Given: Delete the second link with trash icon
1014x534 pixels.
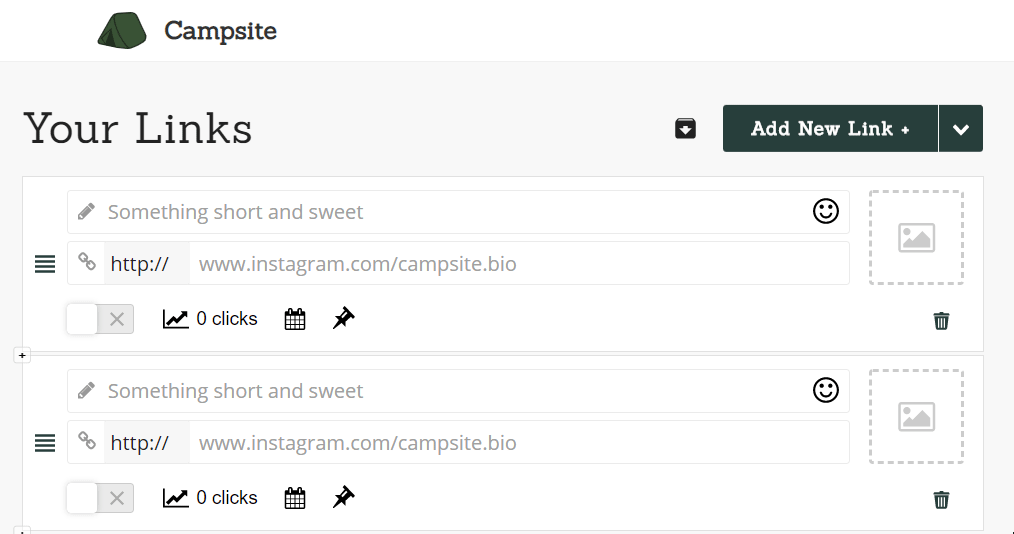Looking at the screenshot, I should pos(942,500).
